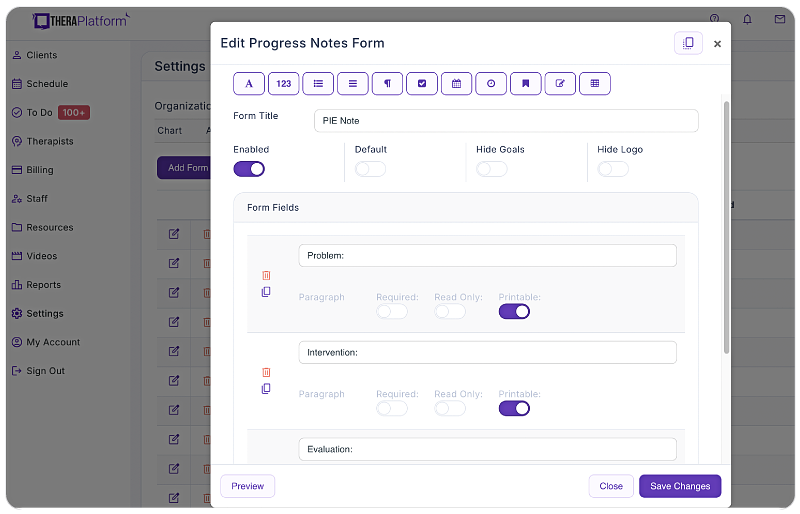Image resolution: width=800 pixels, height=514 pixels.
Task: Add a number field using the 123 icon
Action: click(284, 84)
